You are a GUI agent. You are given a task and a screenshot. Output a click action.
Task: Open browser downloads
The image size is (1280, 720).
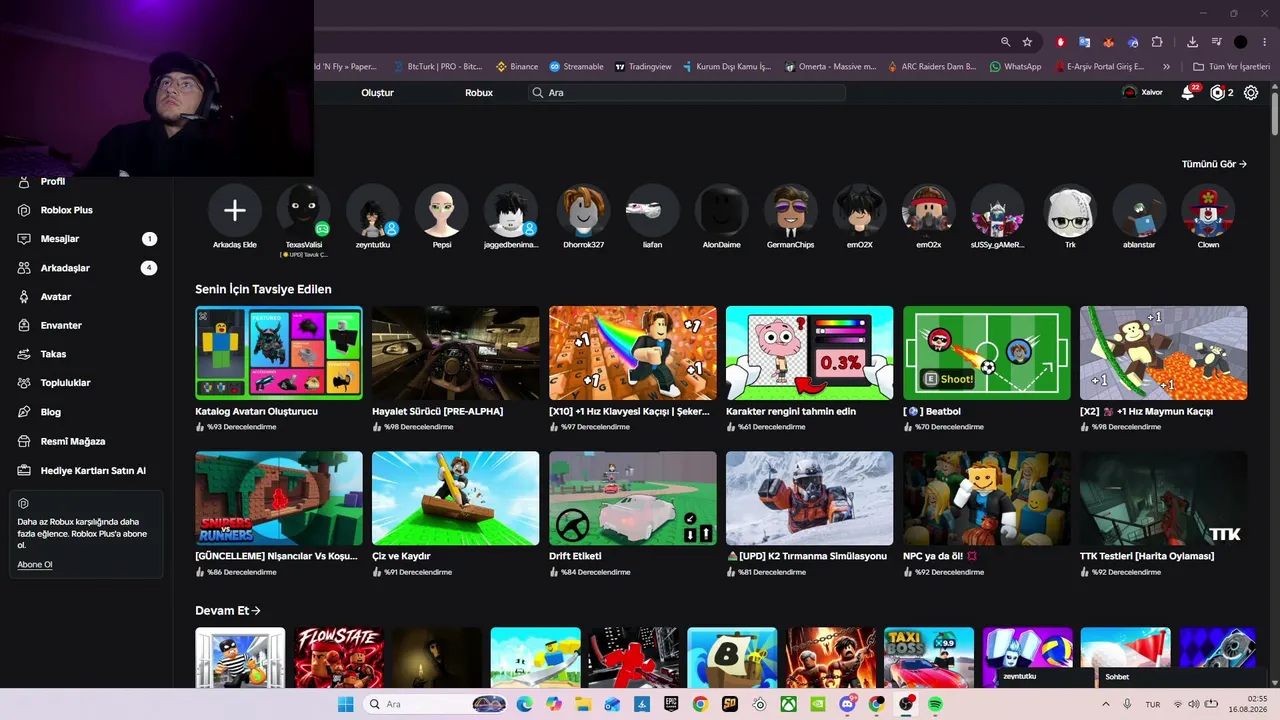pos(1192,42)
